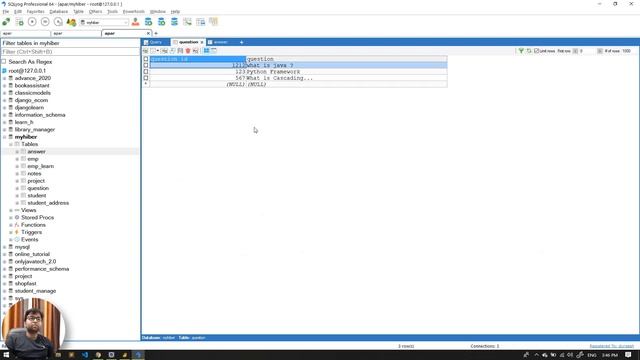The image size is (640, 360).
Task: Select the root@127.0.0.1 connection node
Action: point(27,71)
